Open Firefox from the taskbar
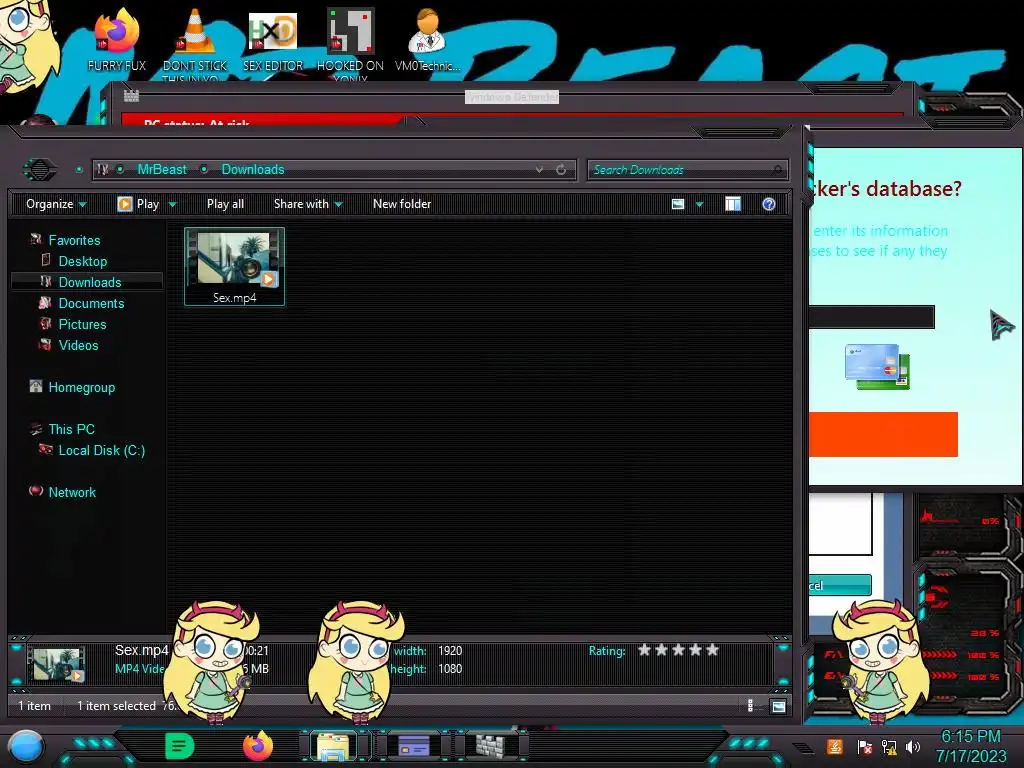Screen dimensions: 1024x768 pyautogui.click(x=258, y=746)
